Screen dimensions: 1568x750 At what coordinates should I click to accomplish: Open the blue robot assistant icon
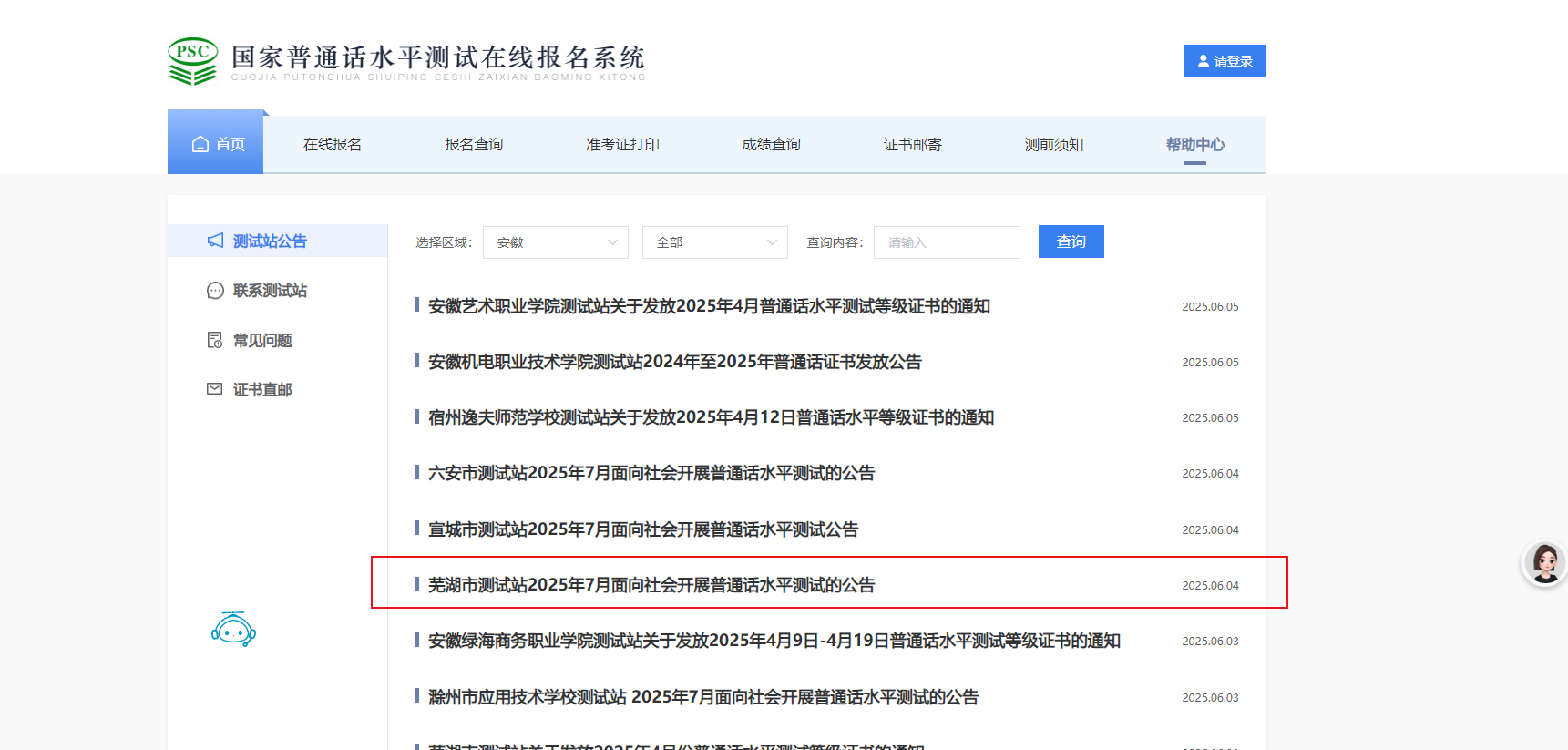click(233, 629)
